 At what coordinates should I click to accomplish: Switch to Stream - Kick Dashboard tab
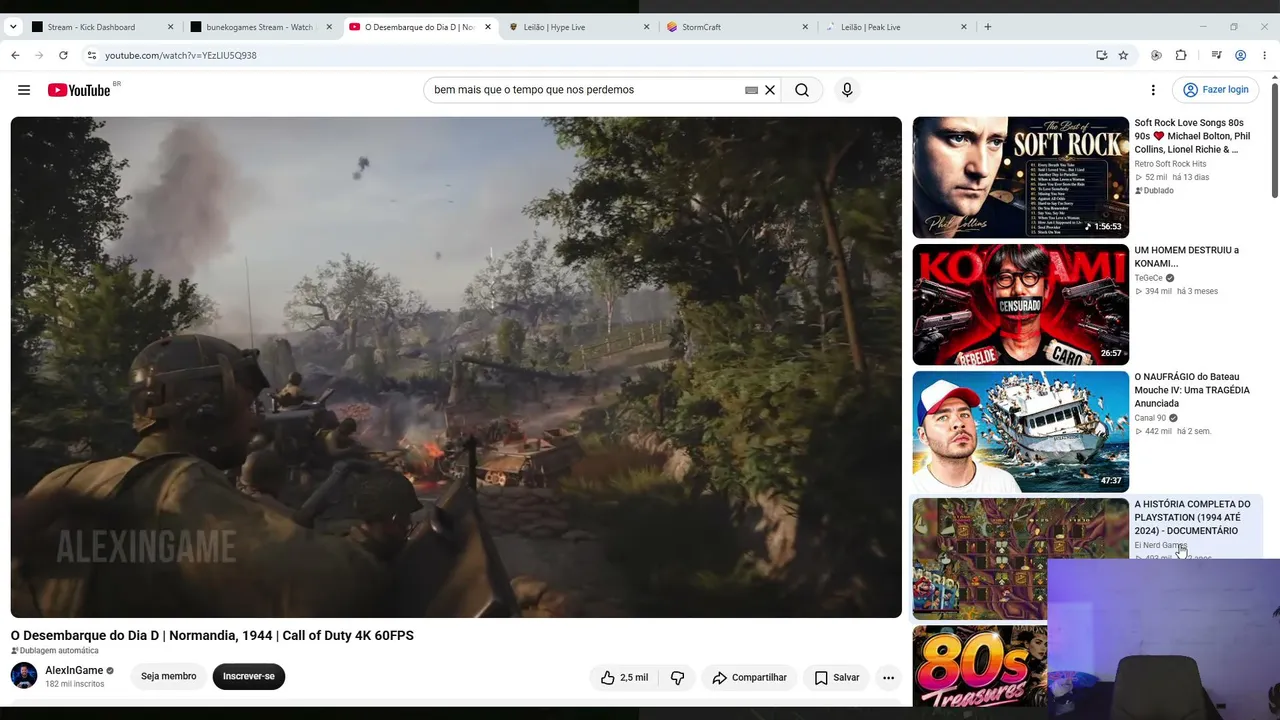coord(92,27)
